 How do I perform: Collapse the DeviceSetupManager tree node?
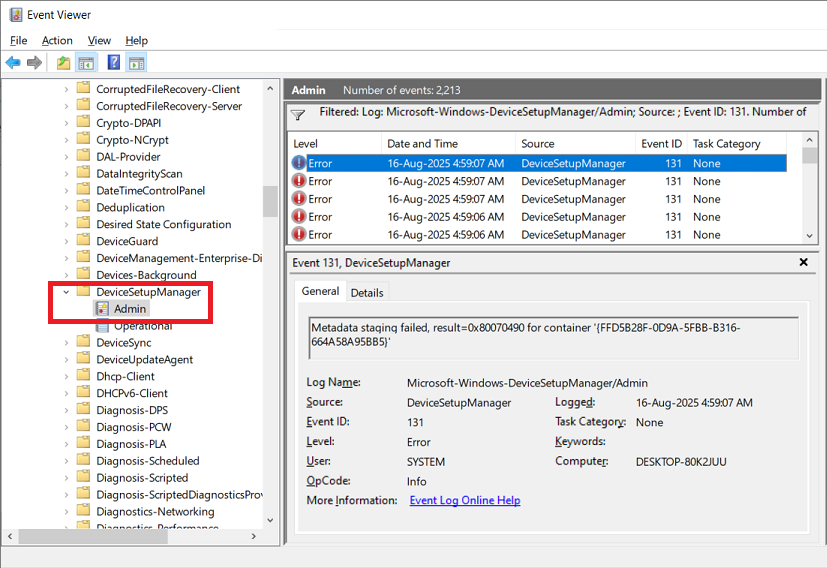click(x=67, y=292)
